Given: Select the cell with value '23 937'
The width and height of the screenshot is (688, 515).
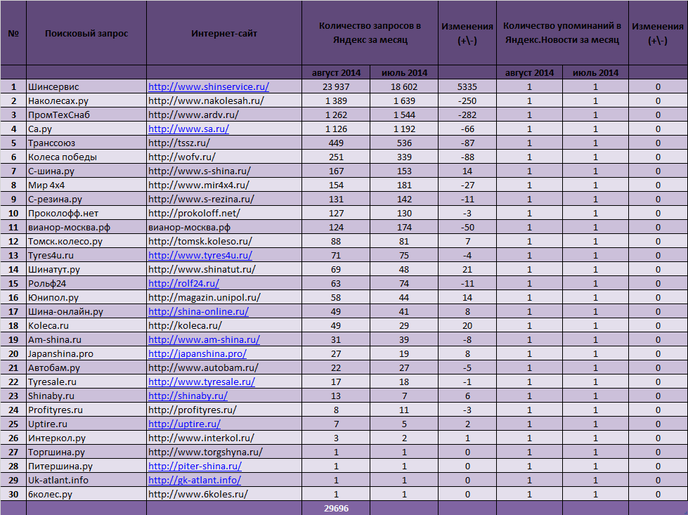Looking at the screenshot, I should click(336, 87).
